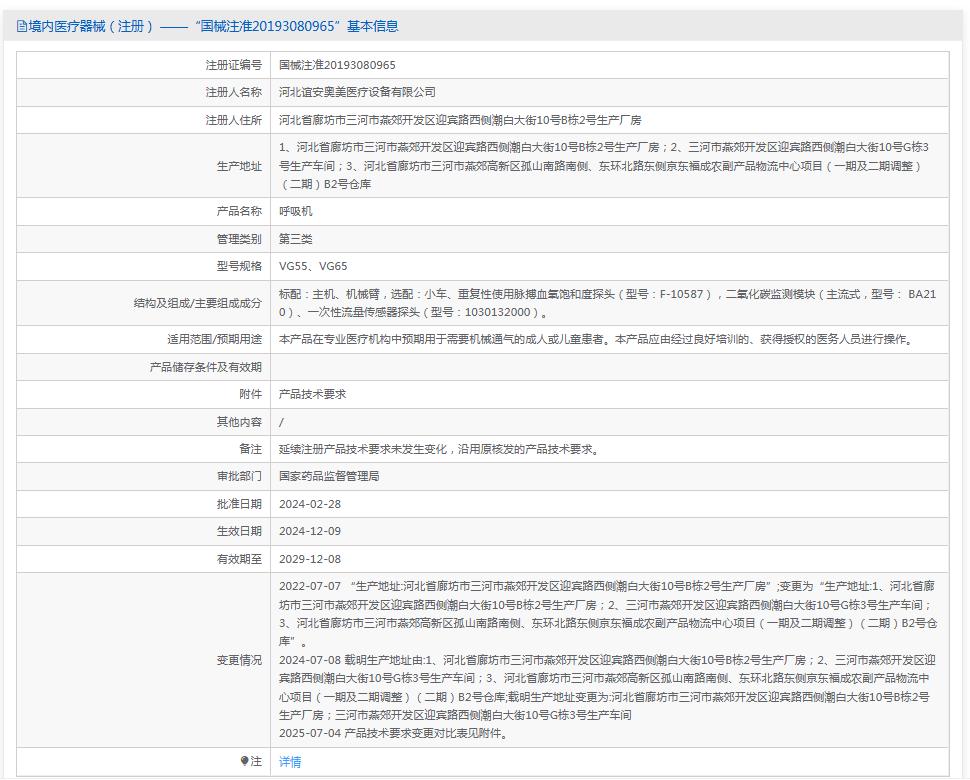Screen dimensions: 970x780
Task: Click the lightbulb icon next to 注
Action: (x=245, y=763)
